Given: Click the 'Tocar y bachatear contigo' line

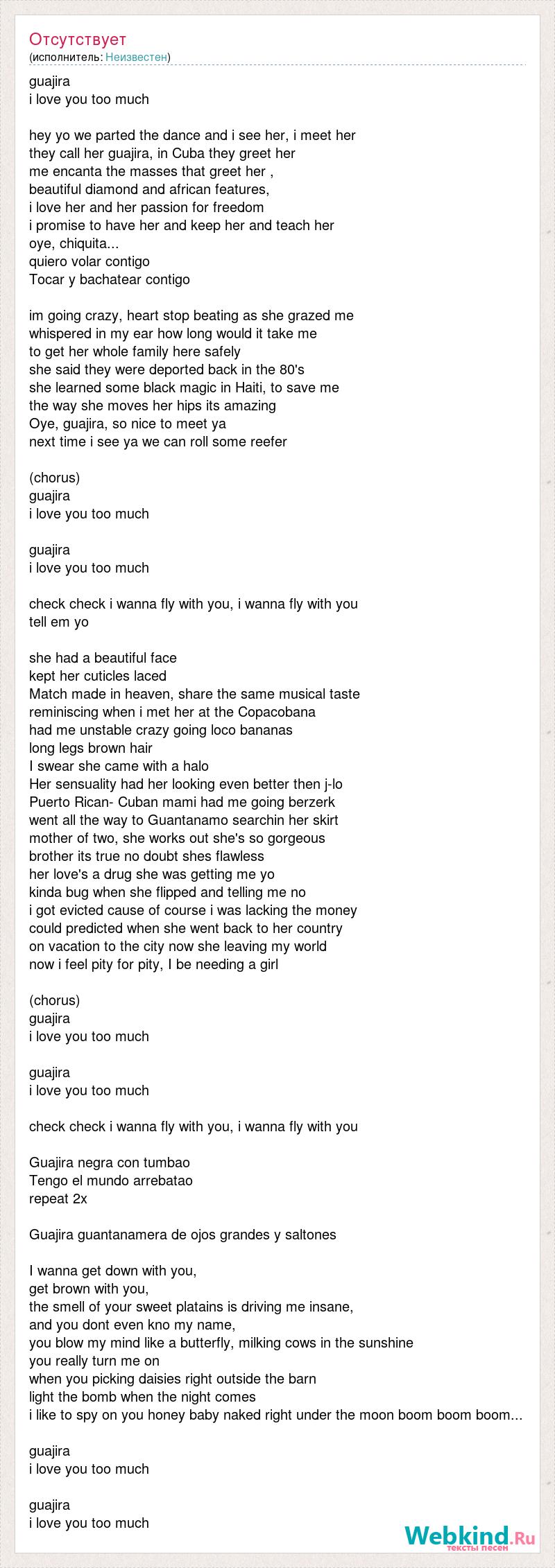Looking at the screenshot, I should tap(110, 279).
